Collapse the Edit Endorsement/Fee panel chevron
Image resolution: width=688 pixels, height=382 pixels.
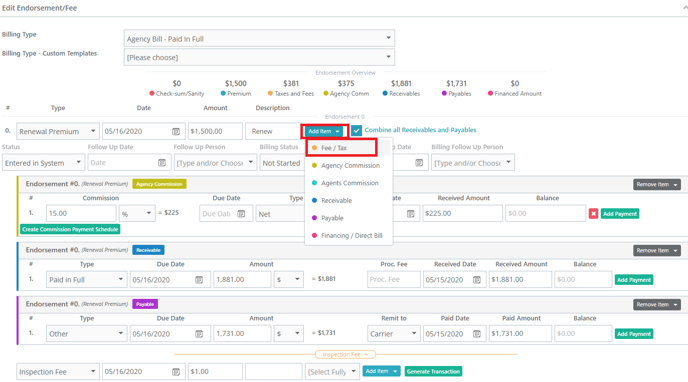[x=684, y=7]
